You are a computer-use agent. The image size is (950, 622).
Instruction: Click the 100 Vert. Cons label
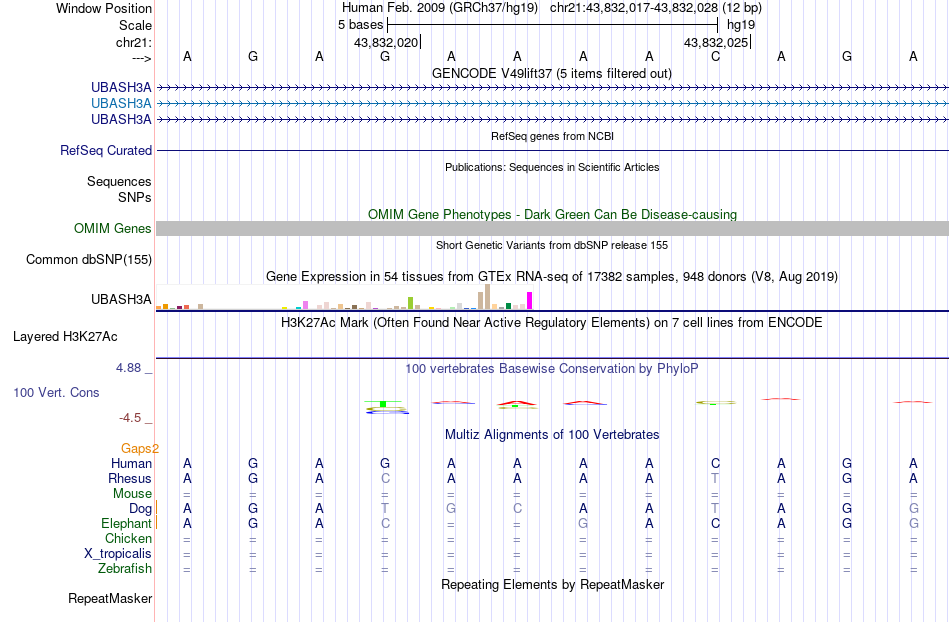click(56, 392)
